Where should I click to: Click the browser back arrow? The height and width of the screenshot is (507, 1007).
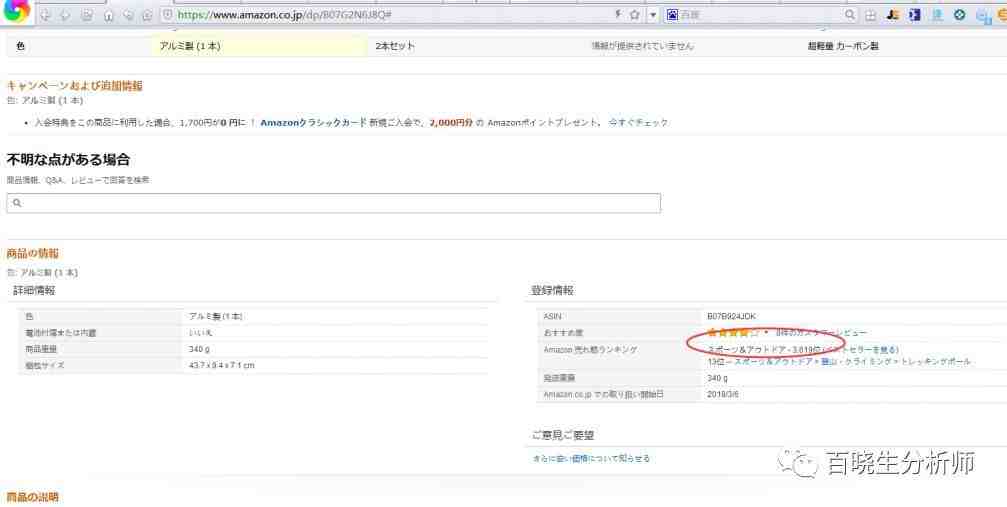tap(45, 15)
